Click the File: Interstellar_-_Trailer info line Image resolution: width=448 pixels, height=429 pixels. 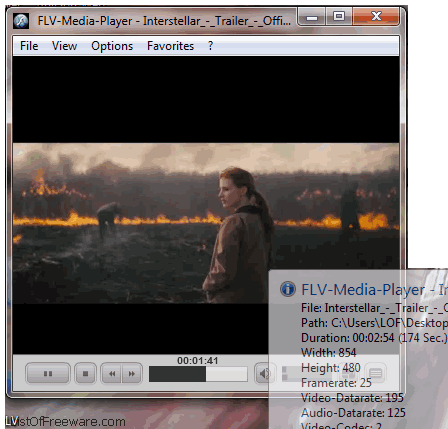tap(374, 308)
